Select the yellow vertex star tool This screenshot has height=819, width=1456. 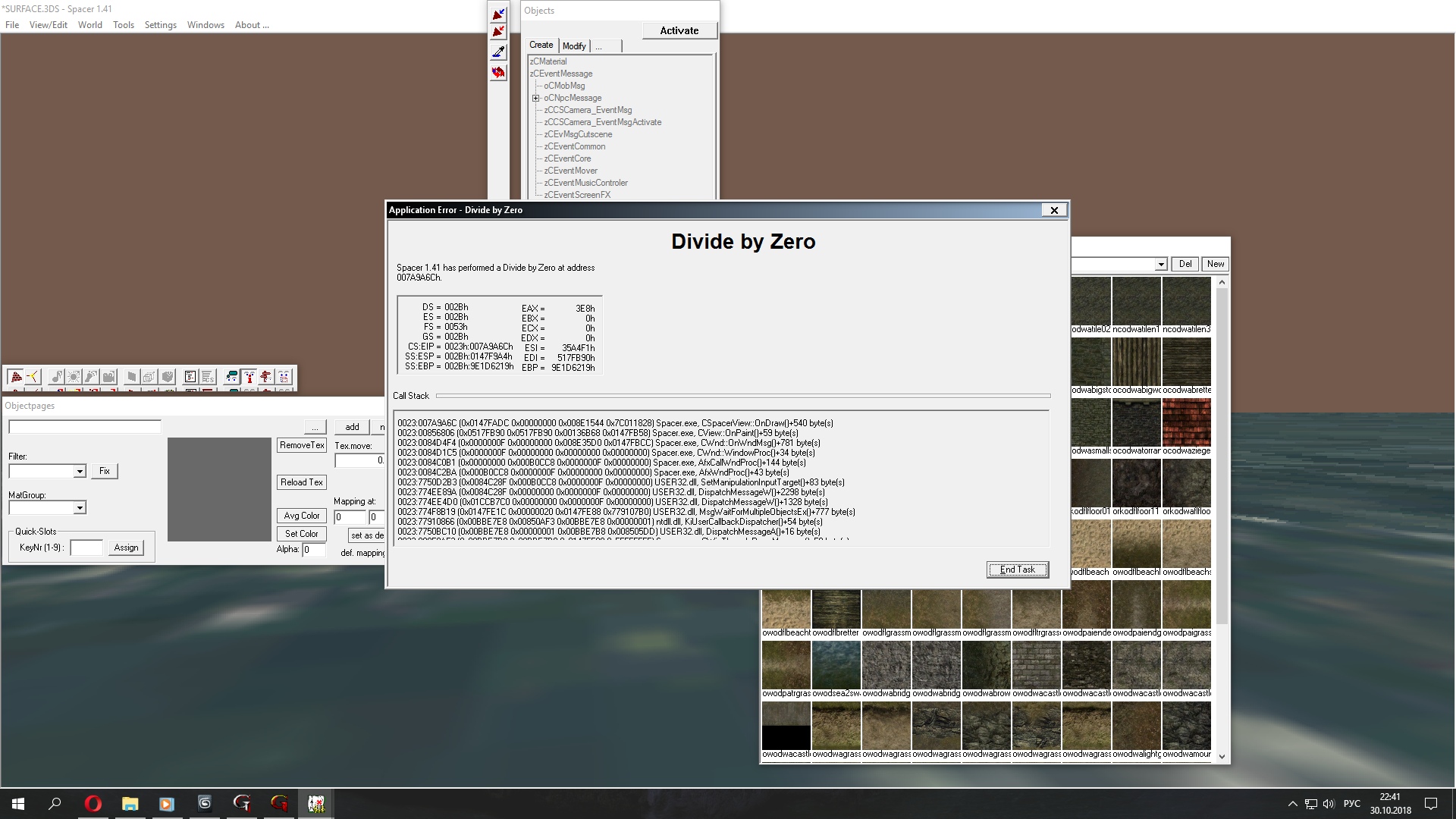[x=33, y=376]
